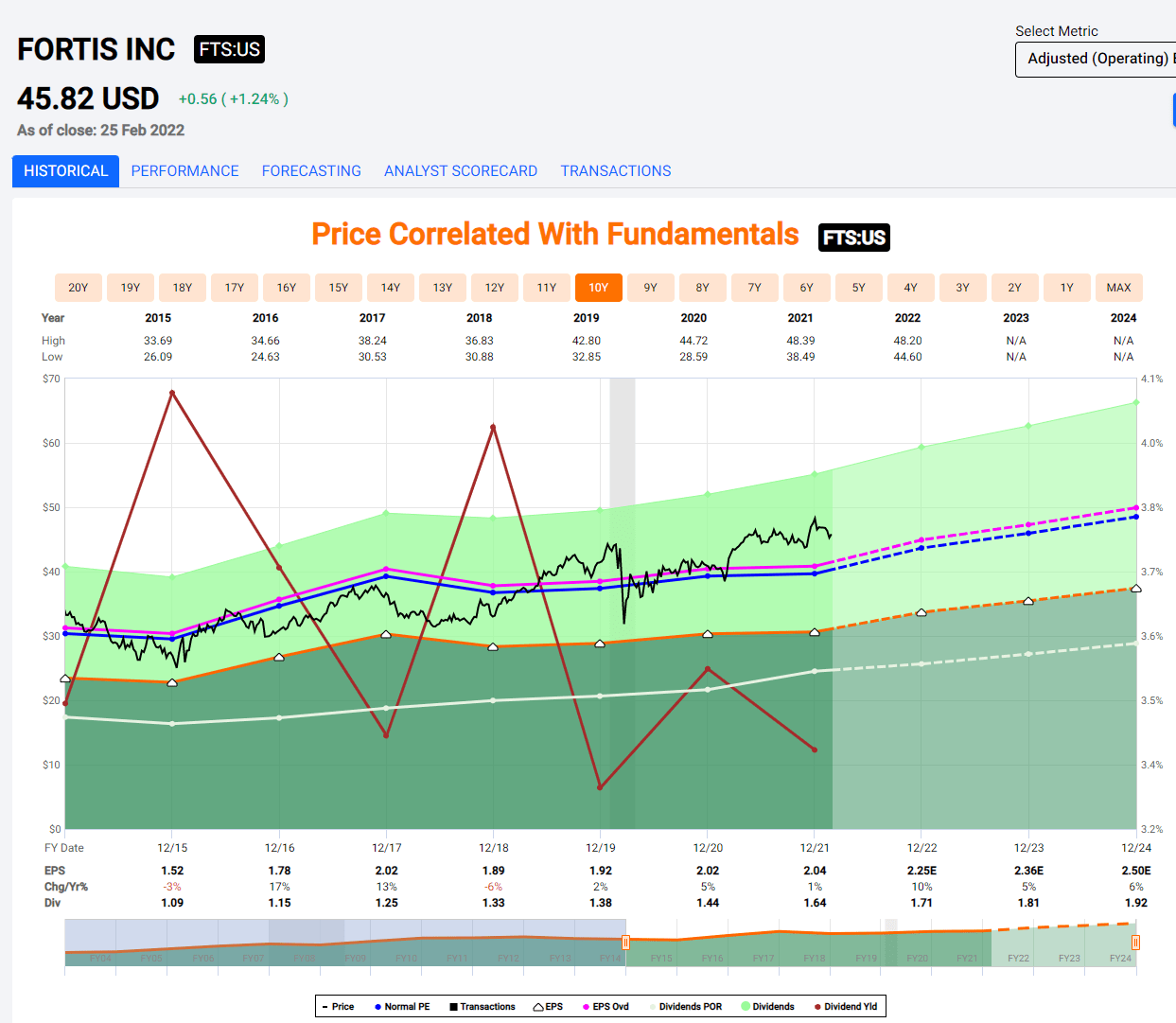This screenshot has height=1023, width=1176.
Task: Click the EPS Ovd magenta dot legend icon
Action: 587,1006
